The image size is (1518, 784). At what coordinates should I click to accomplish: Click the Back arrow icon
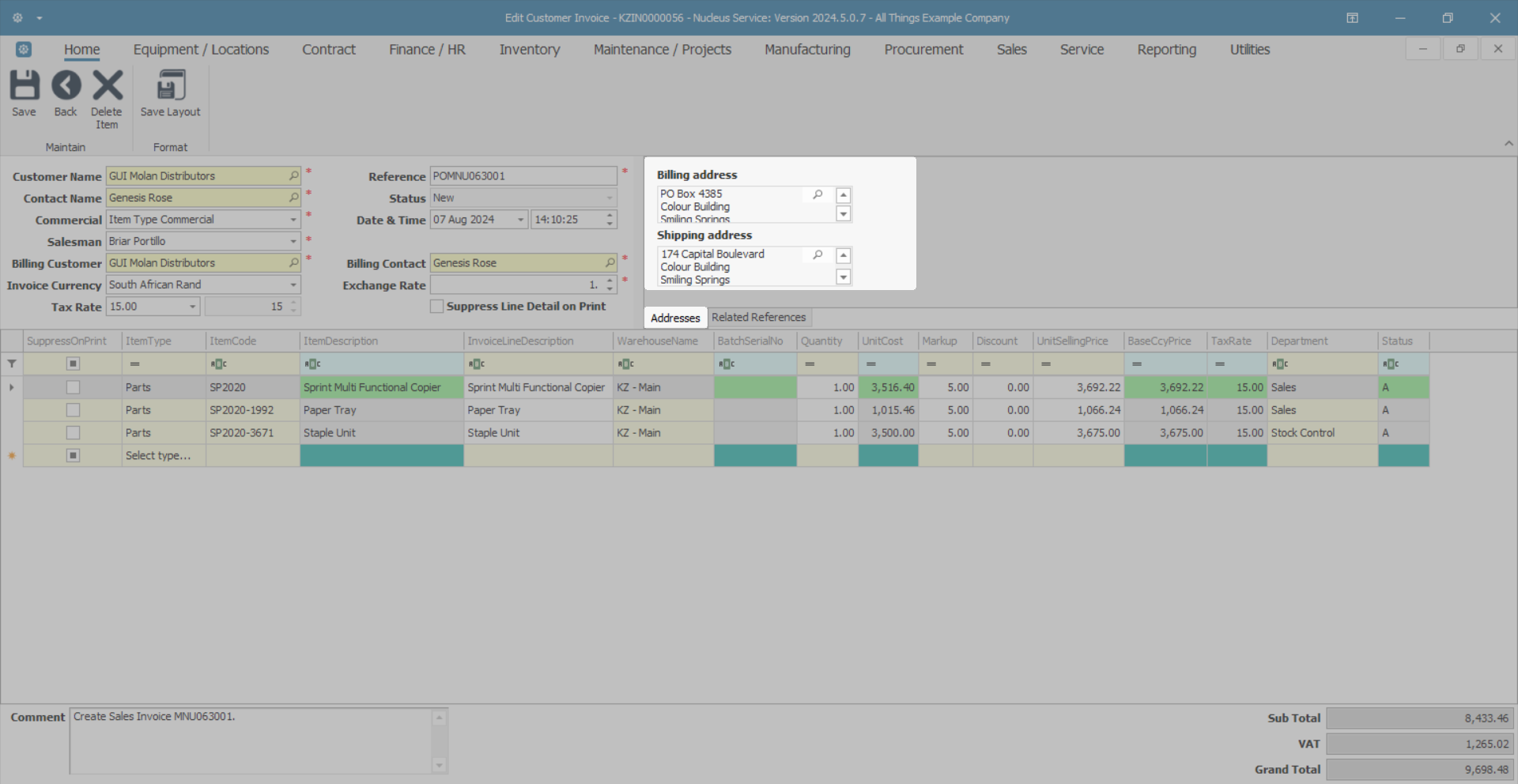66,85
